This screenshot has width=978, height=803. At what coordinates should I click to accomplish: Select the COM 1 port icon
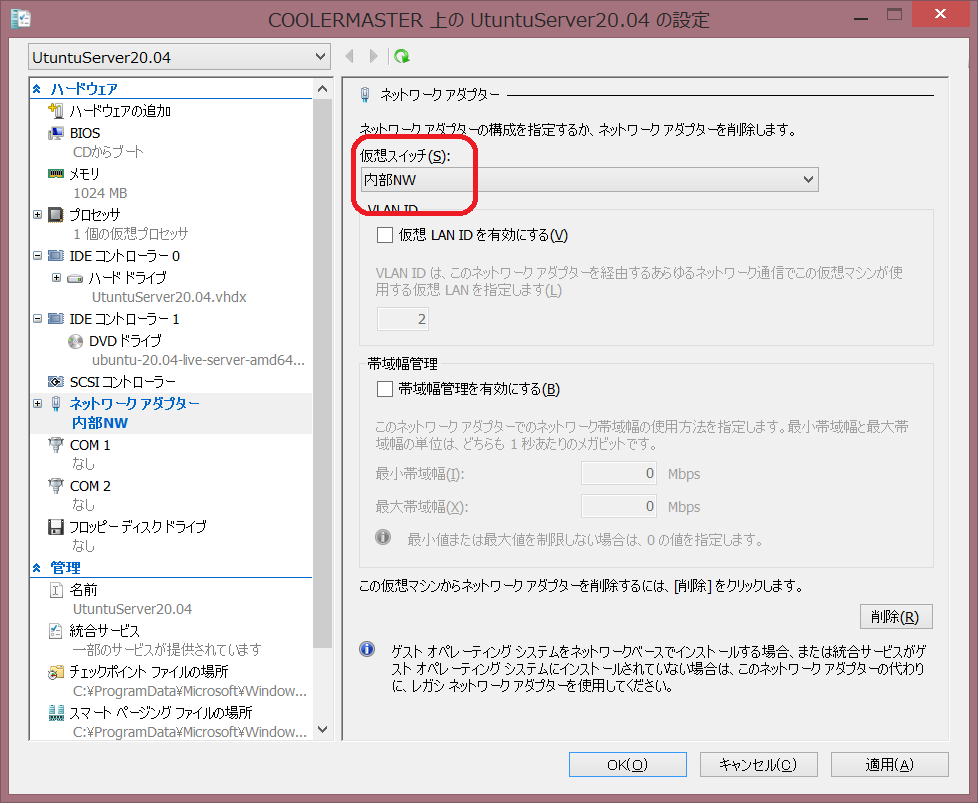(56, 445)
